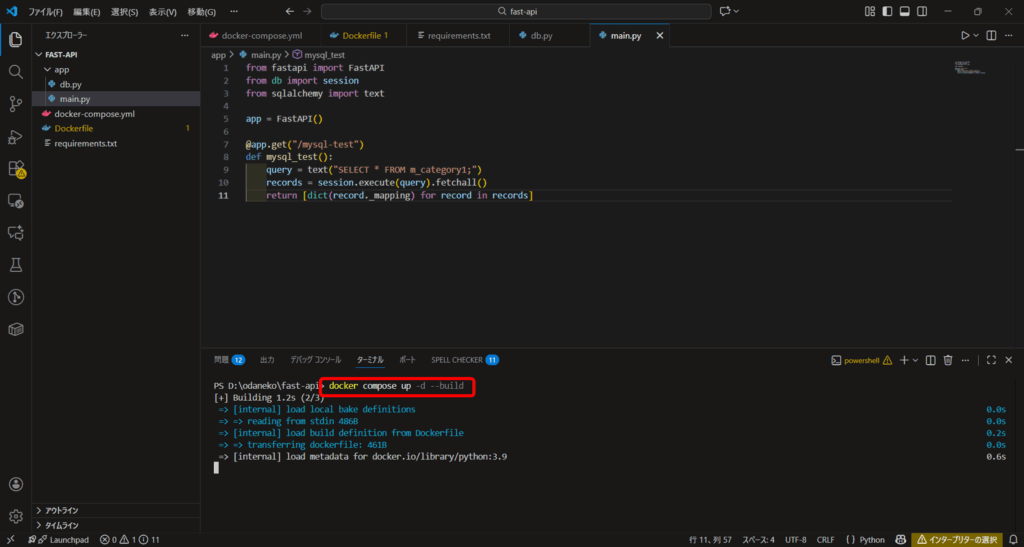Open the ファイル(F) menu
Image resolution: width=1024 pixels, height=547 pixels.
coord(44,12)
